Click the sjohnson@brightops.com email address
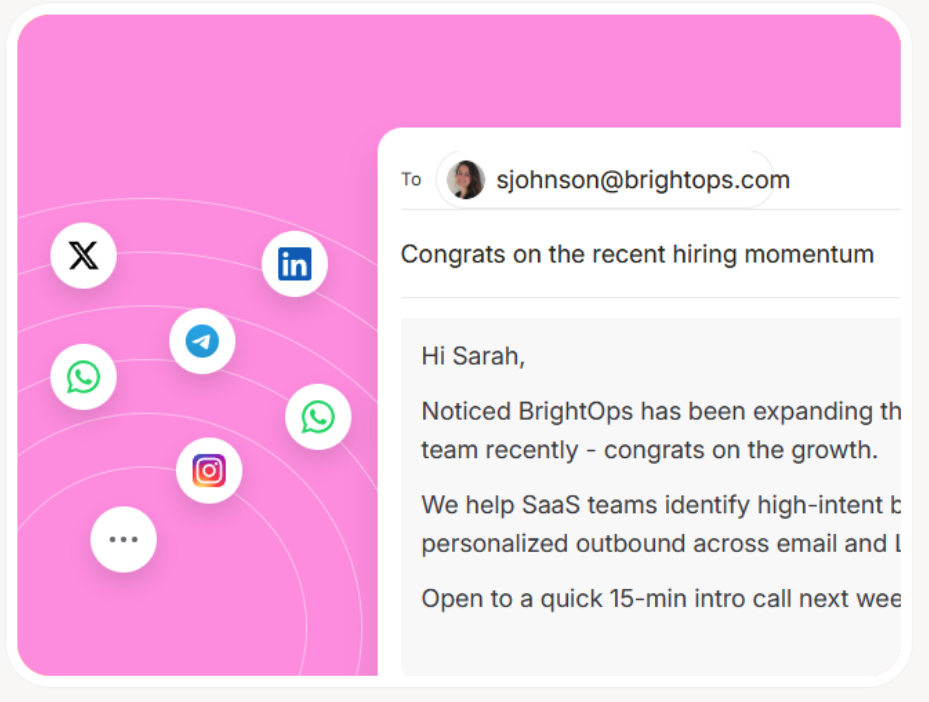The width and height of the screenshot is (929, 702). coord(643,179)
